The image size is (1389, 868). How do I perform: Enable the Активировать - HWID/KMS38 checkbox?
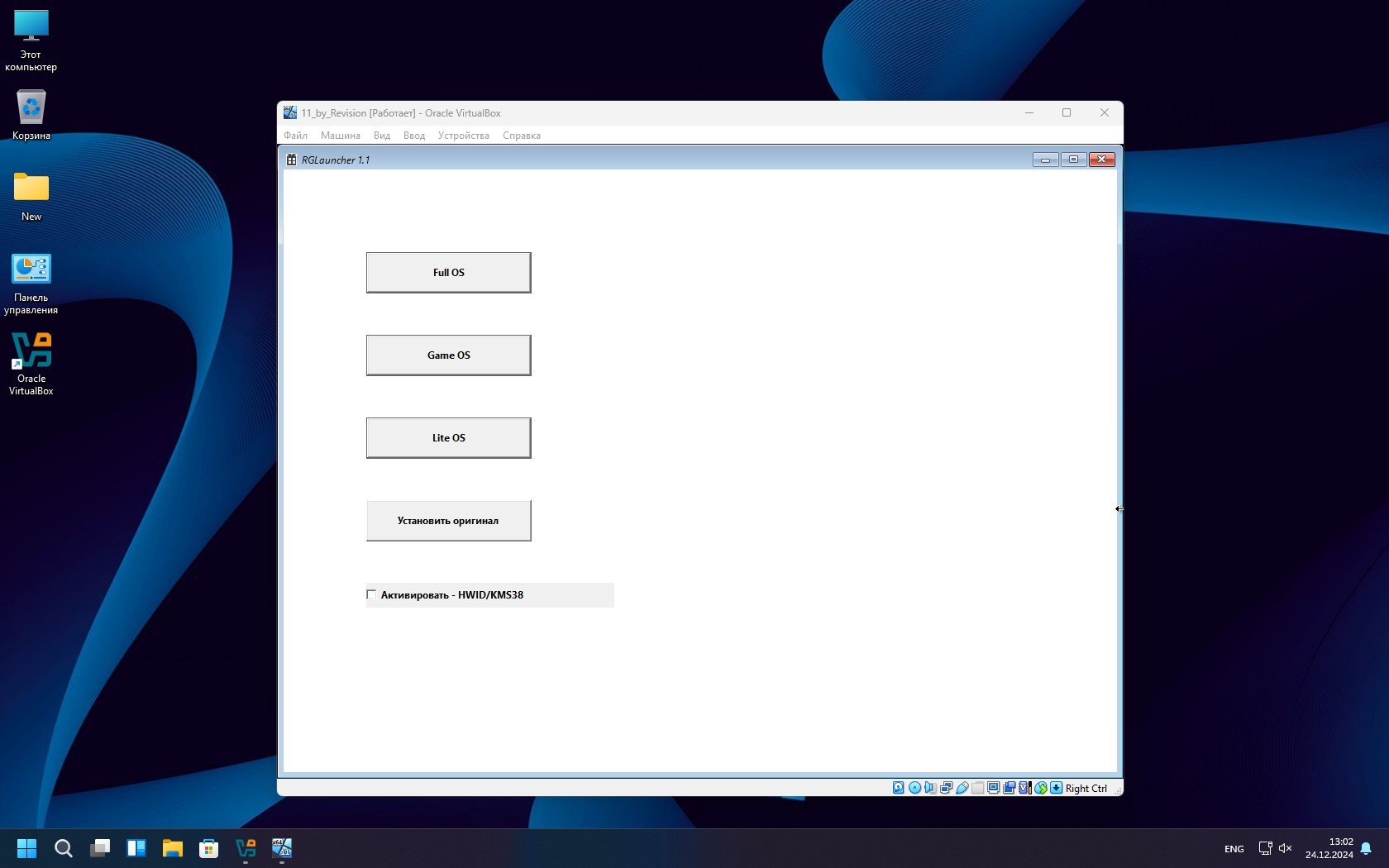pyautogui.click(x=371, y=594)
